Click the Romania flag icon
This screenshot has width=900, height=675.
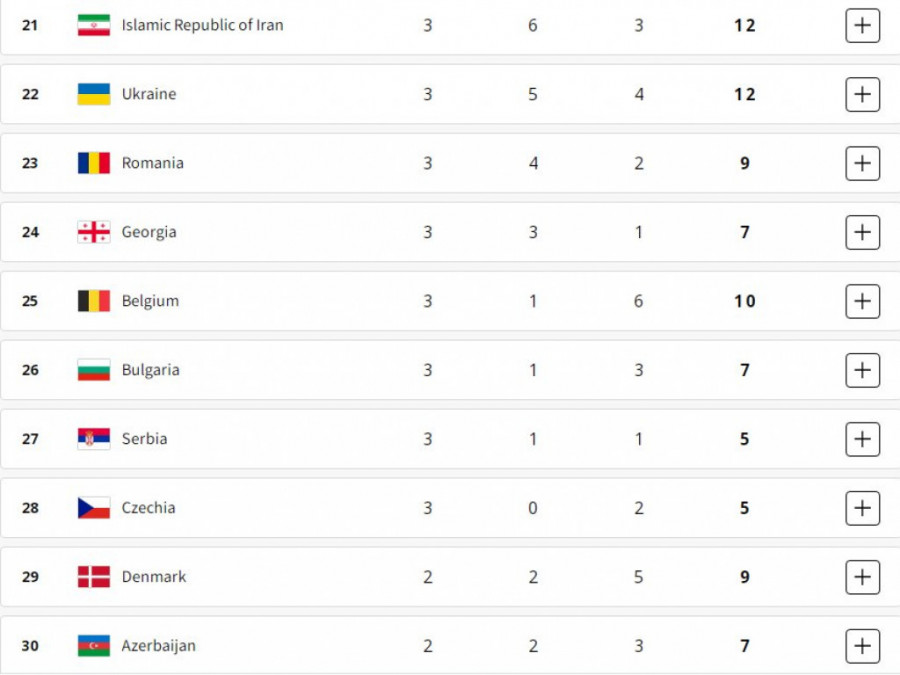[94, 163]
